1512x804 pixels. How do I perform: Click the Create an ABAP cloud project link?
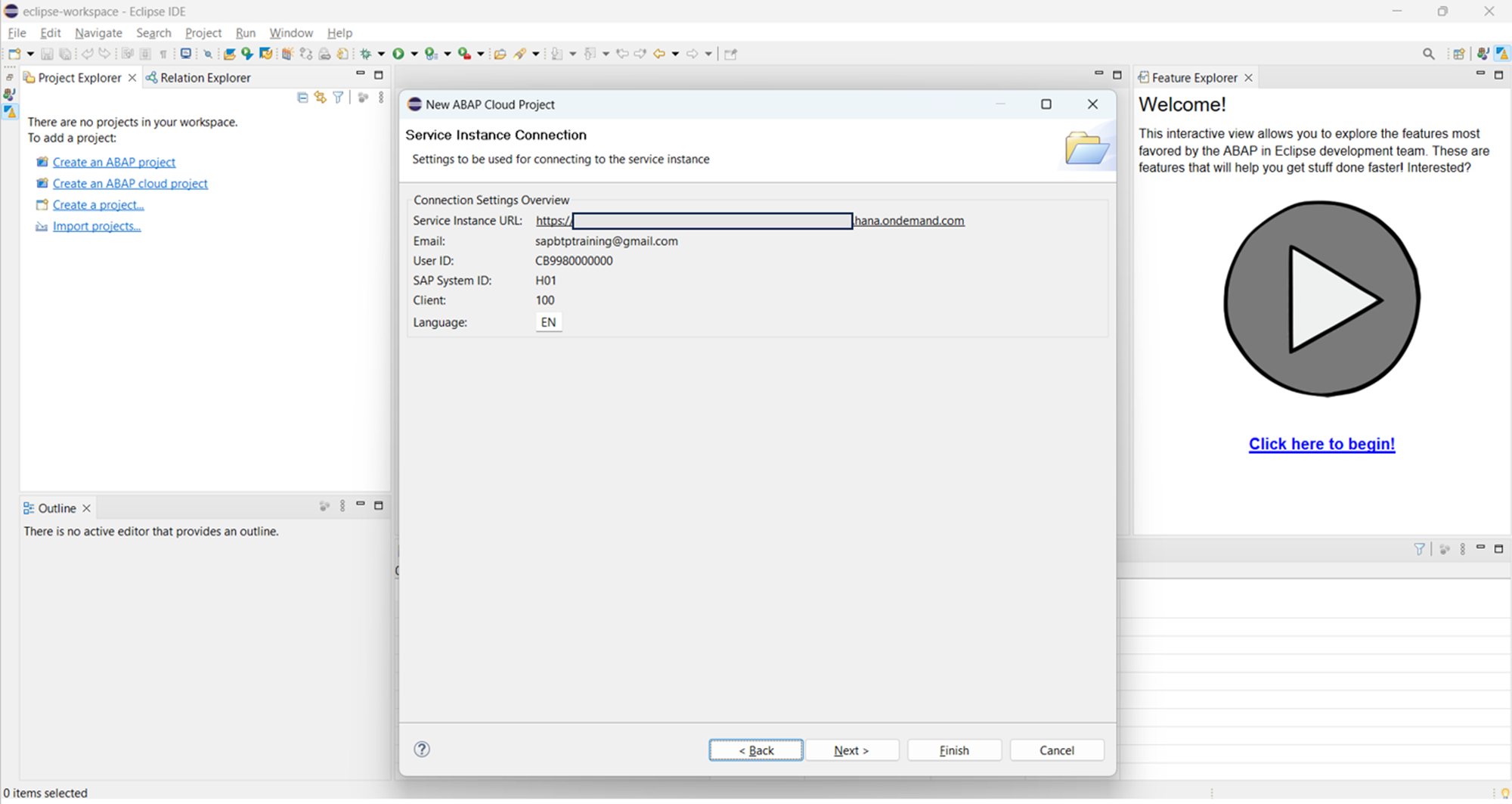130,184
